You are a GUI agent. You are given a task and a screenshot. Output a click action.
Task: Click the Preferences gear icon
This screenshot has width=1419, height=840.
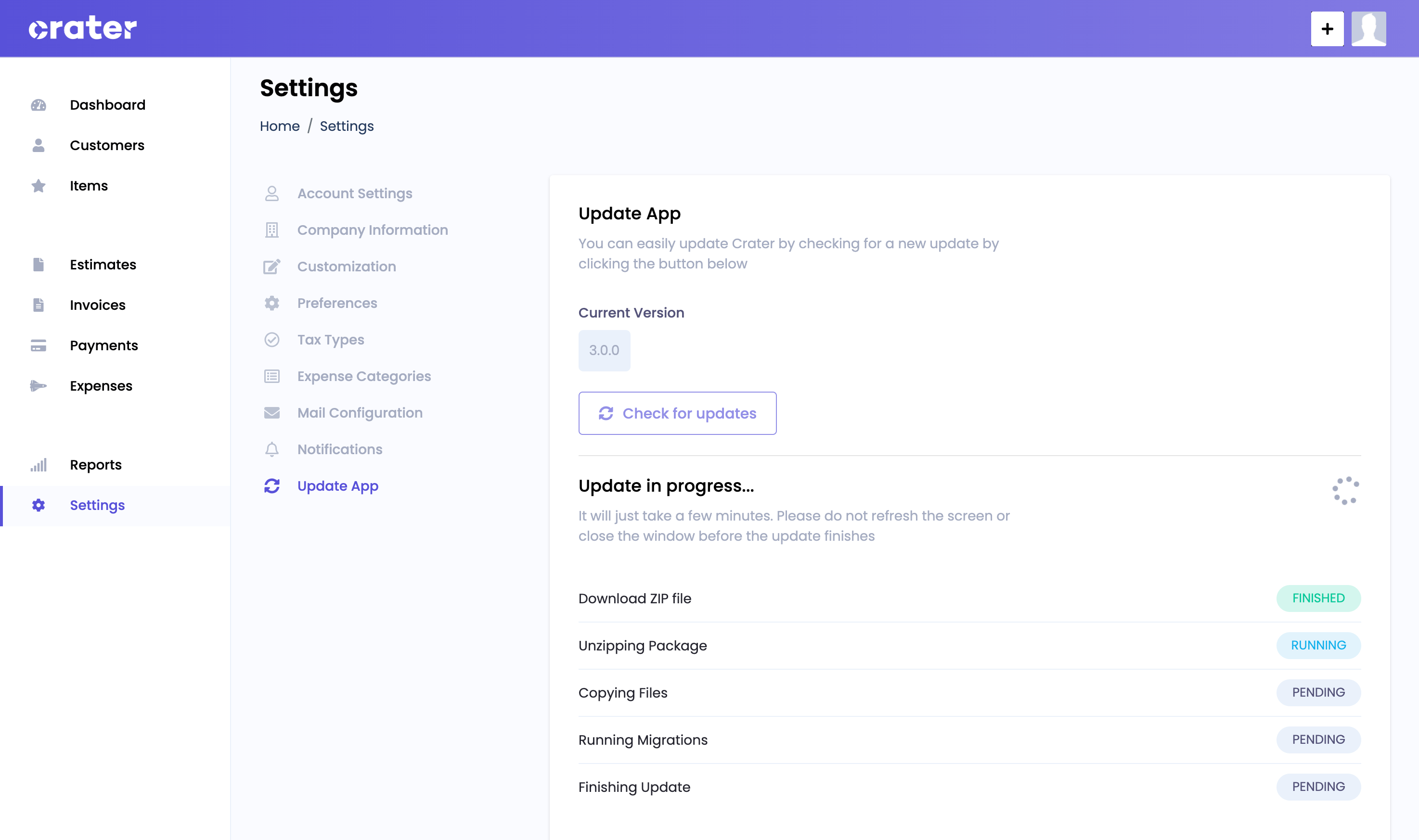pos(272,303)
